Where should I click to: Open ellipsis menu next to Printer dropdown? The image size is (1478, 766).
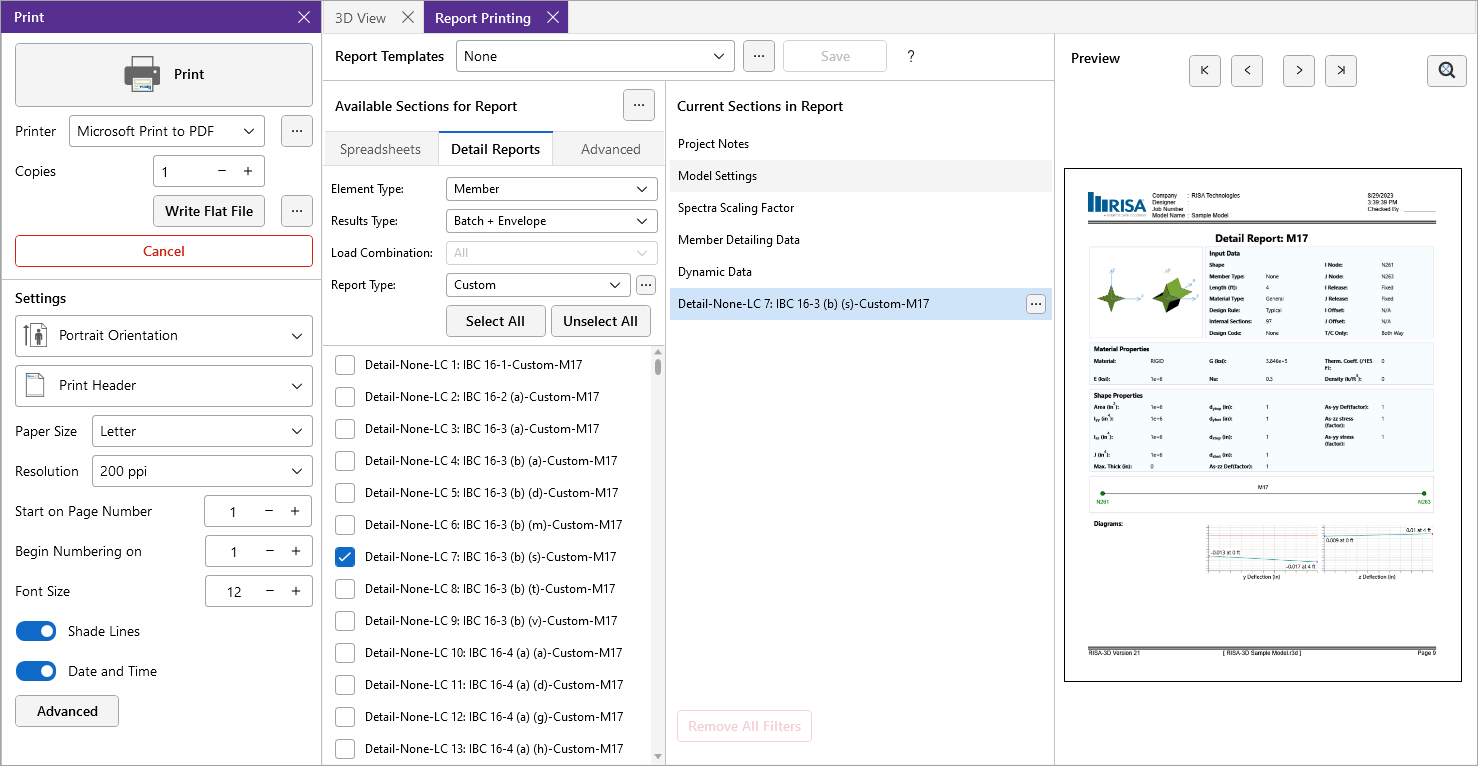[297, 131]
